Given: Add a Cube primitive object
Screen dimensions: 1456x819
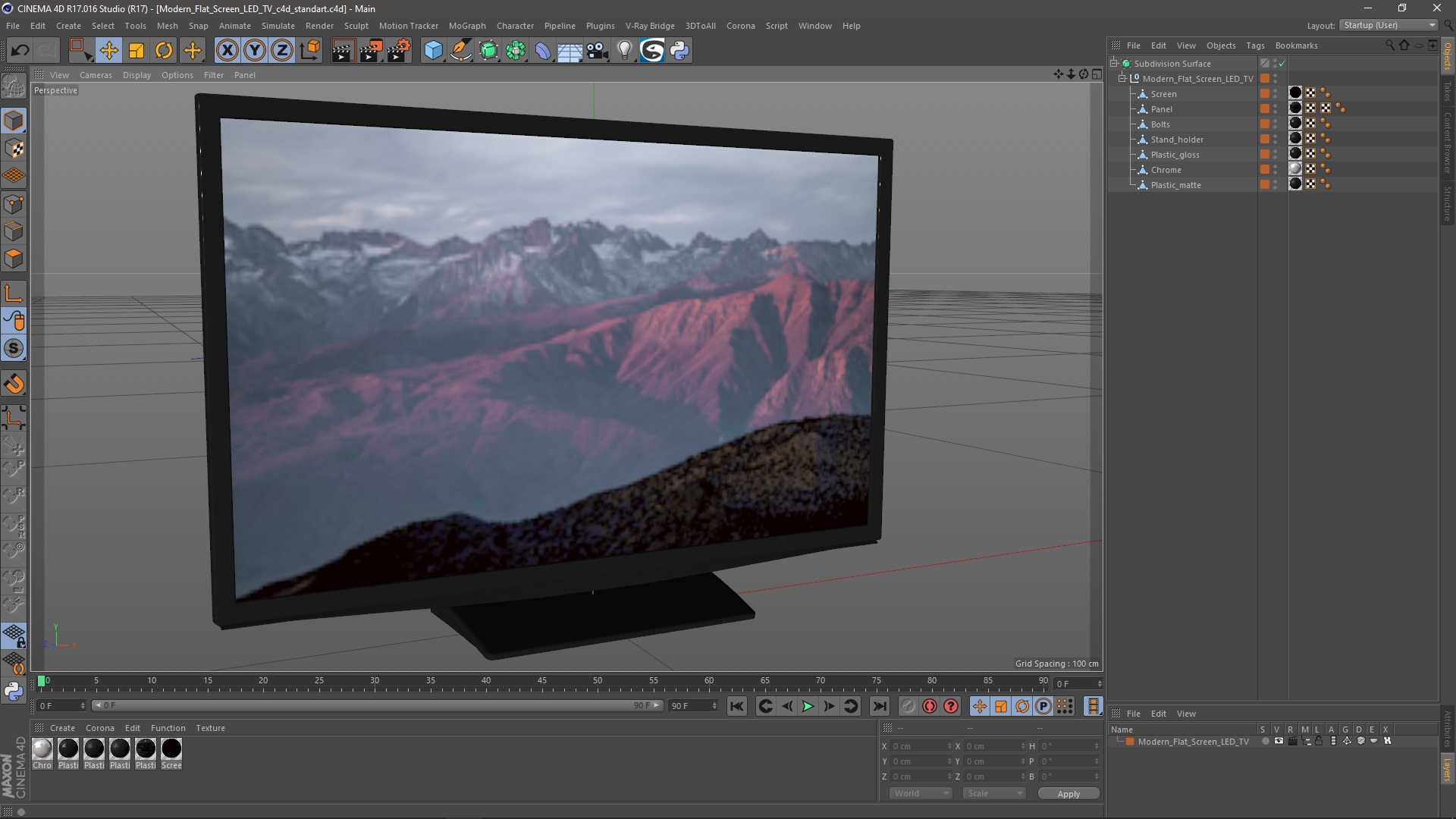Looking at the screenshot, I should tap(433, 51).
